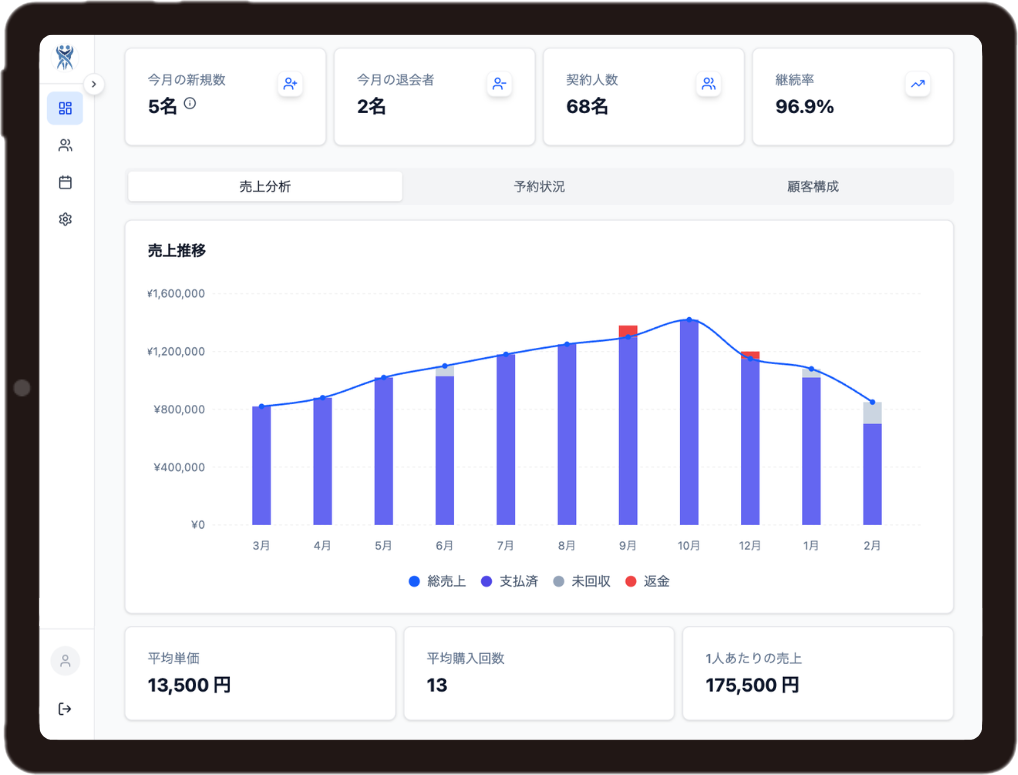Click the user-plus icon on 今月の新規数 card

(x=290, y=84)
